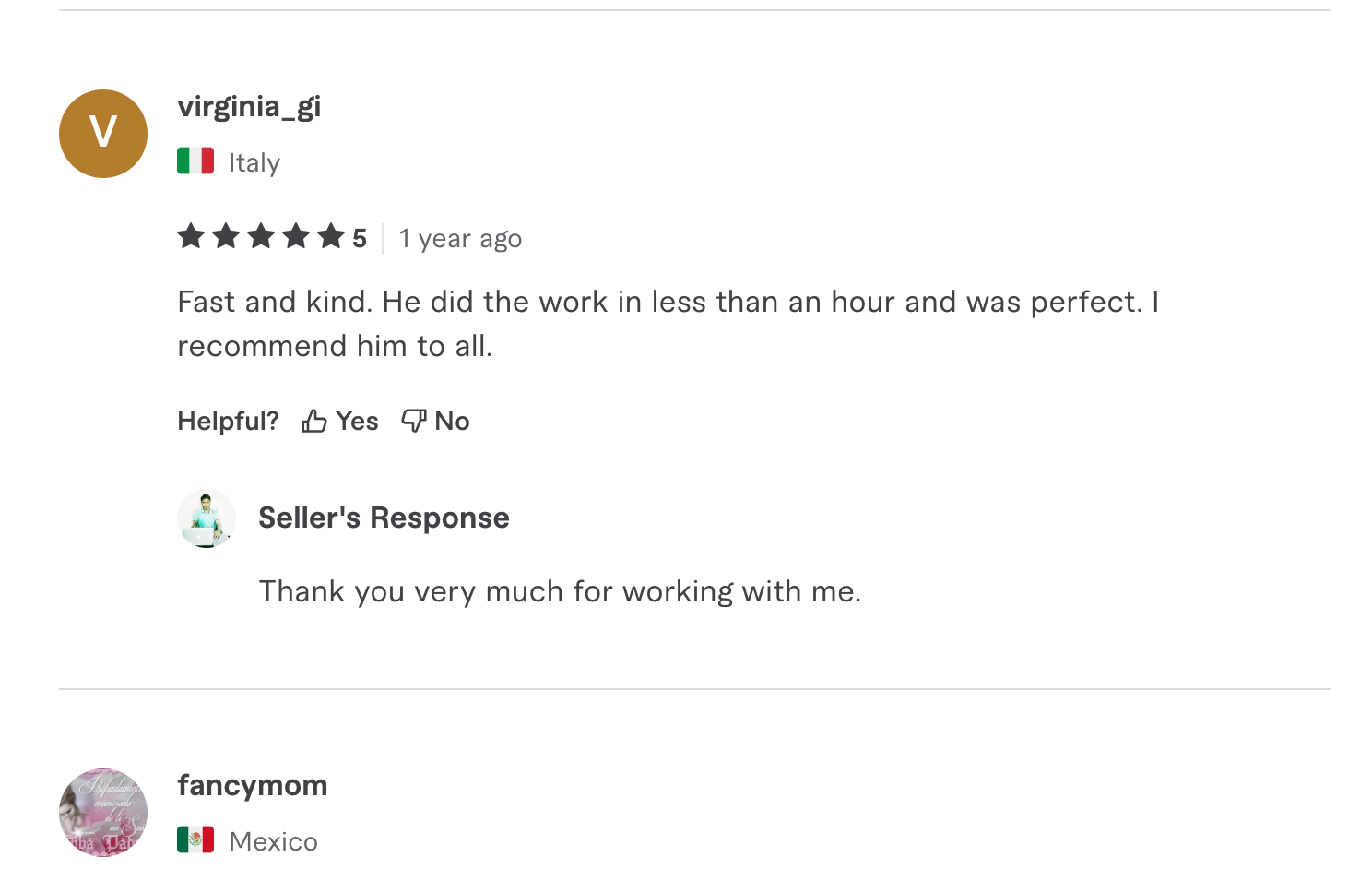Click the seller's profile picture

(x=207, y=518)
